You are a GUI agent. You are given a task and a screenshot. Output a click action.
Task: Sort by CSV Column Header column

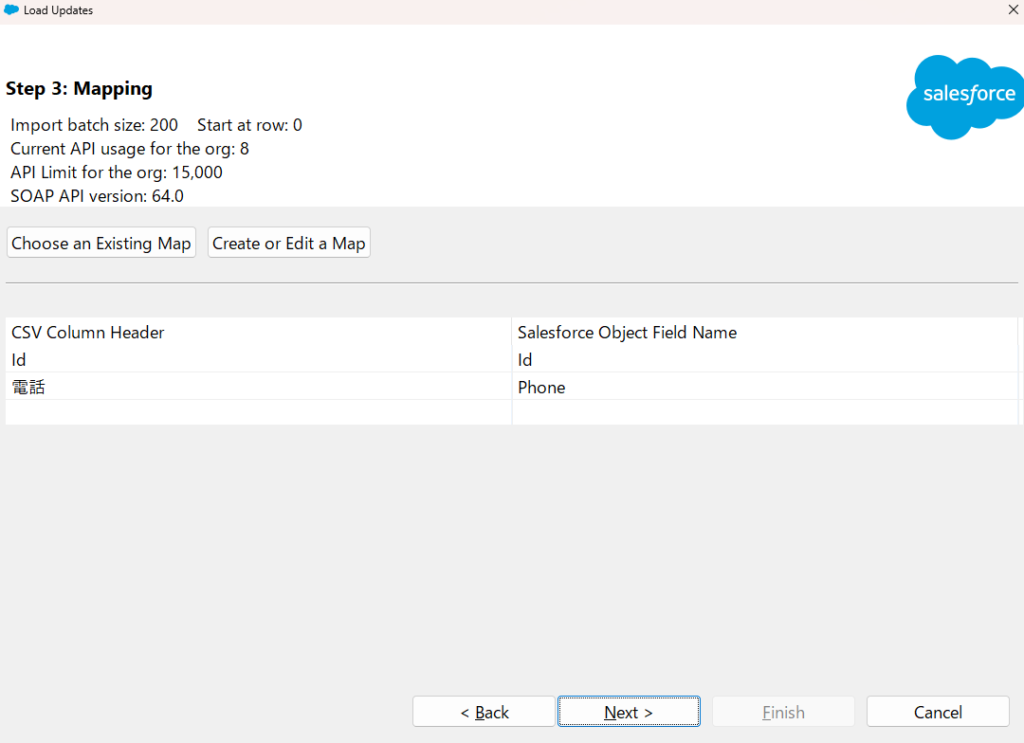[88, 332]
